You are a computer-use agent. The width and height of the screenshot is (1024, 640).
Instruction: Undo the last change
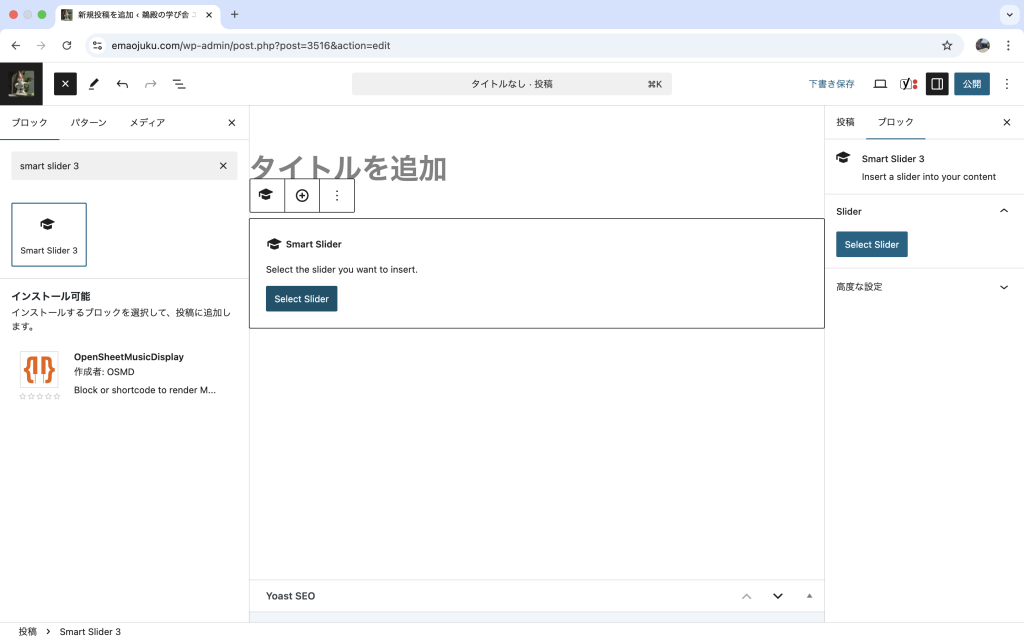pos(122,84)
